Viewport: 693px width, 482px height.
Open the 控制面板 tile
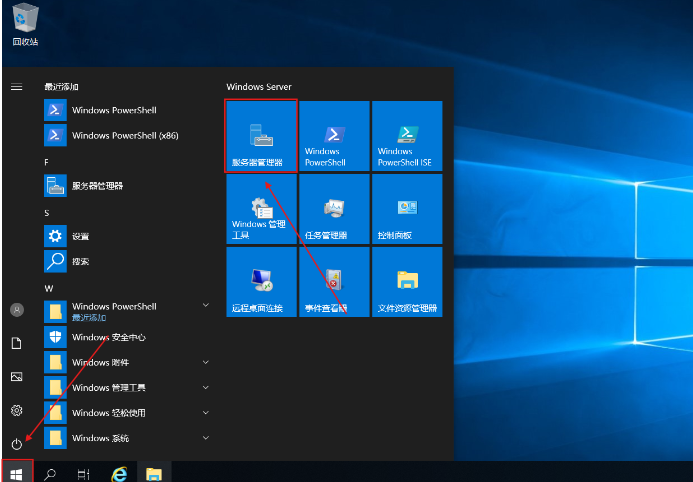coord(406,210)
